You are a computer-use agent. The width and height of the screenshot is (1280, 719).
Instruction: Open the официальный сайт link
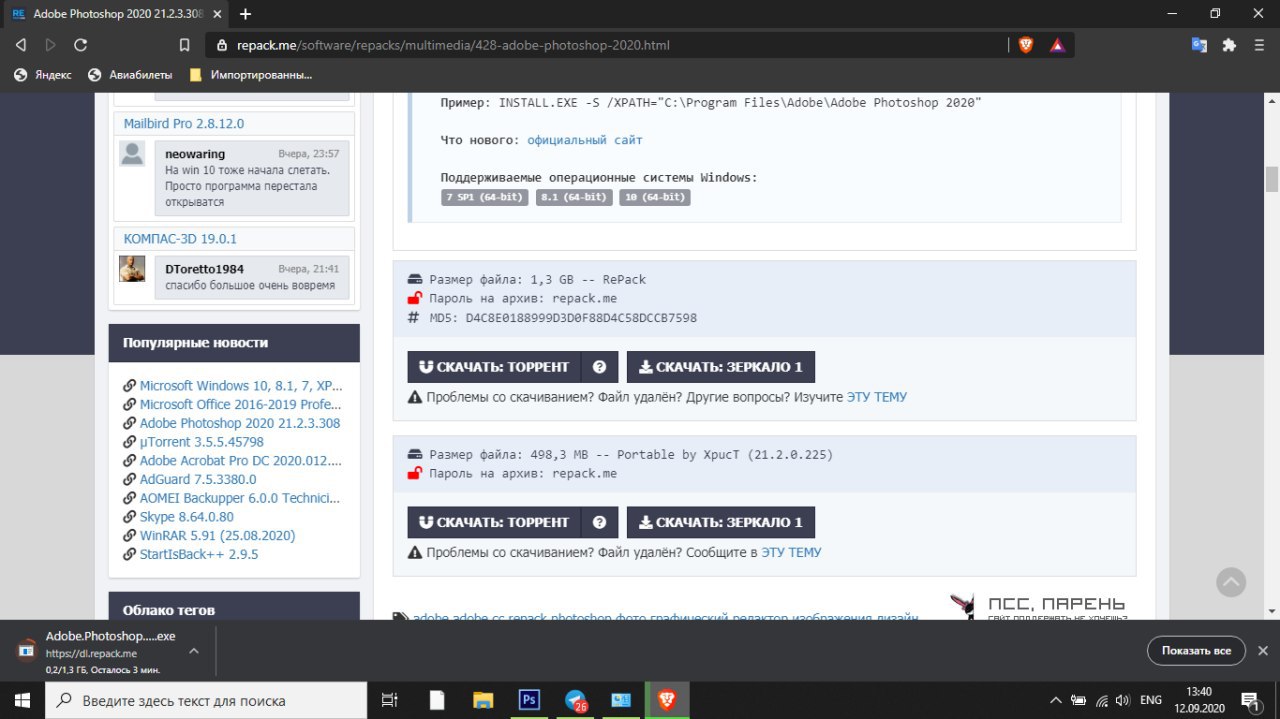click(585, 140)
